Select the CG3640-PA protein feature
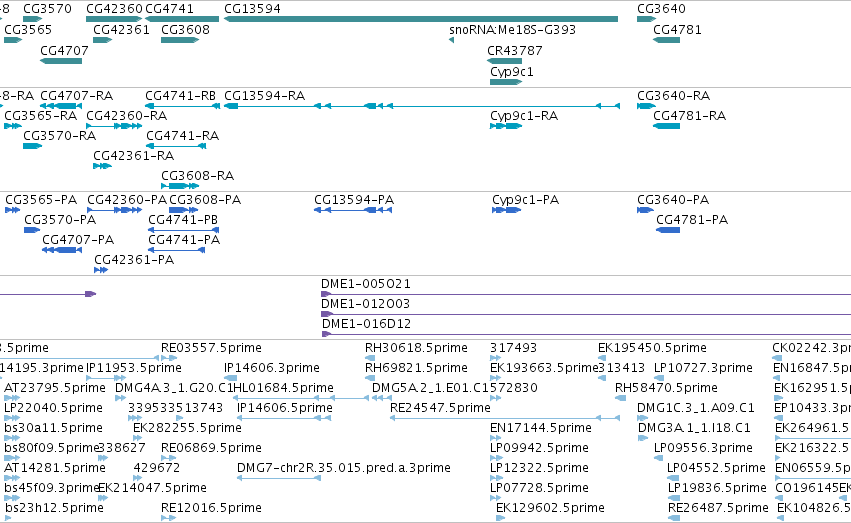The width and height of the screenshot is (851, 523). coord(645,210)
